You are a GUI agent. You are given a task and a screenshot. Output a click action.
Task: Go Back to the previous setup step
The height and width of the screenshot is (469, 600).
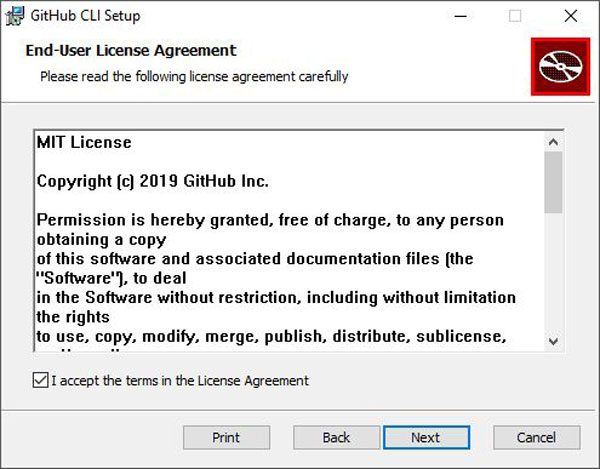336,437
